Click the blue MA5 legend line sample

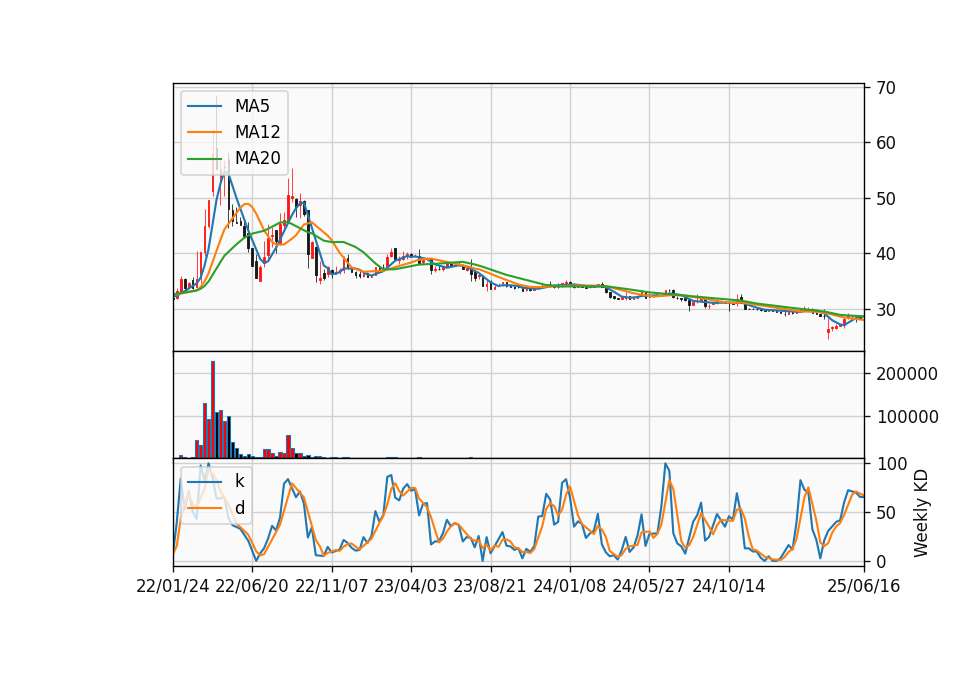(204, 106)
